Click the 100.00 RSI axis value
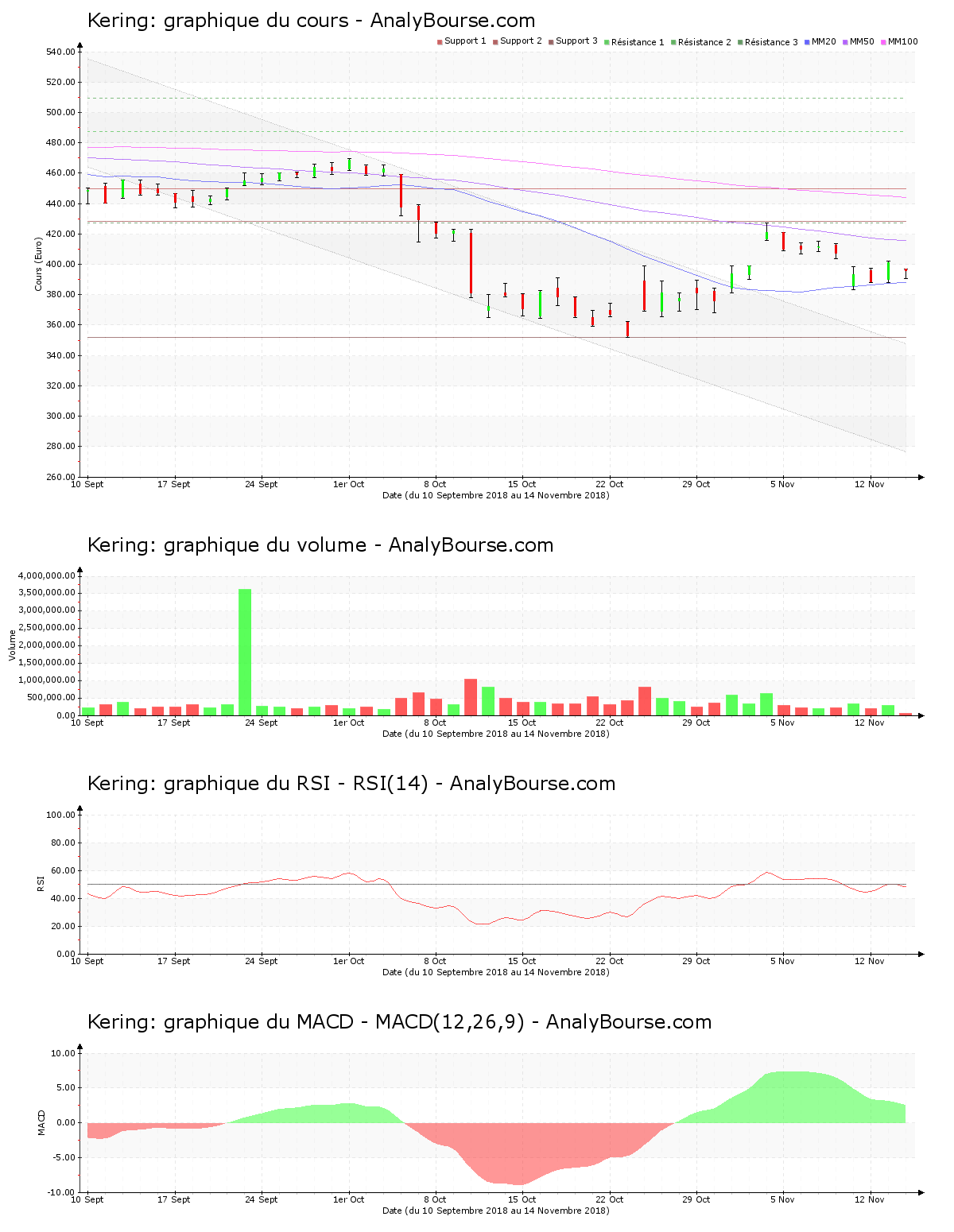954x1232 pixels. pyautogui.click(x=60, y=815)
